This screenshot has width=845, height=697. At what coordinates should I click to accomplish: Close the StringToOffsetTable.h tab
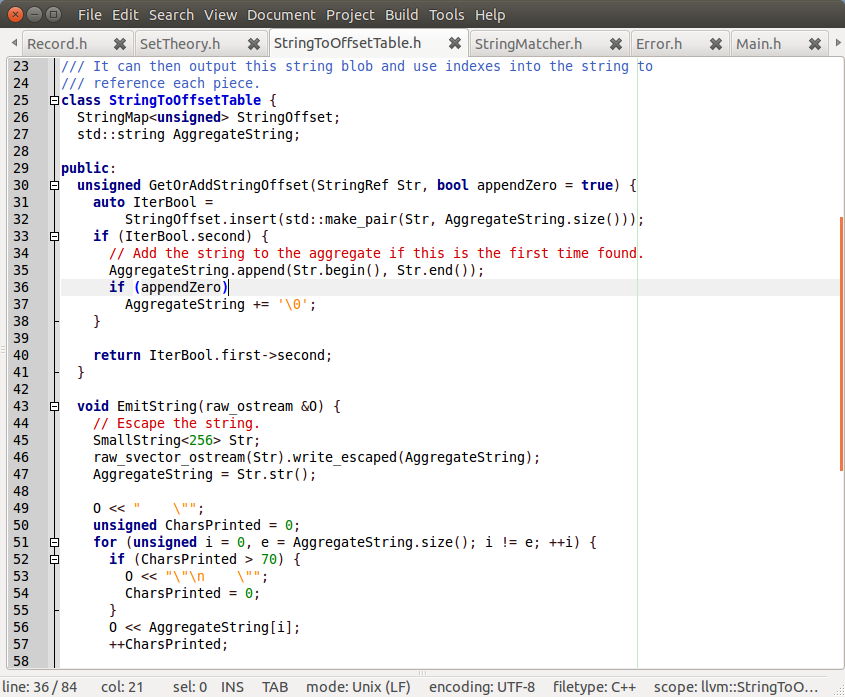coord(455,43)
